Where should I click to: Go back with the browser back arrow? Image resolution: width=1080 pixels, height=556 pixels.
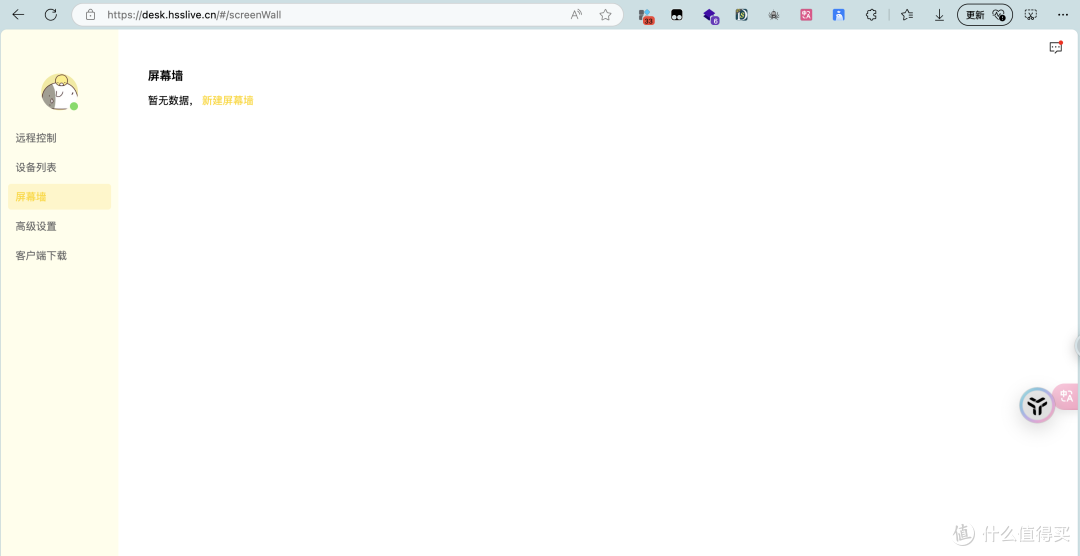click(x=19, y=14)
